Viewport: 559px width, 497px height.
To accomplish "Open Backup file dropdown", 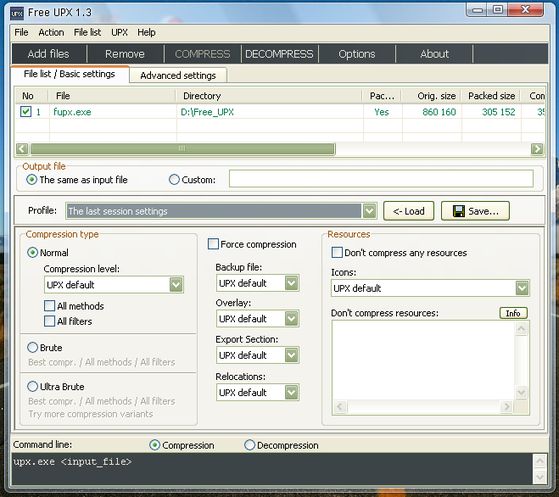I will (292, 283).
